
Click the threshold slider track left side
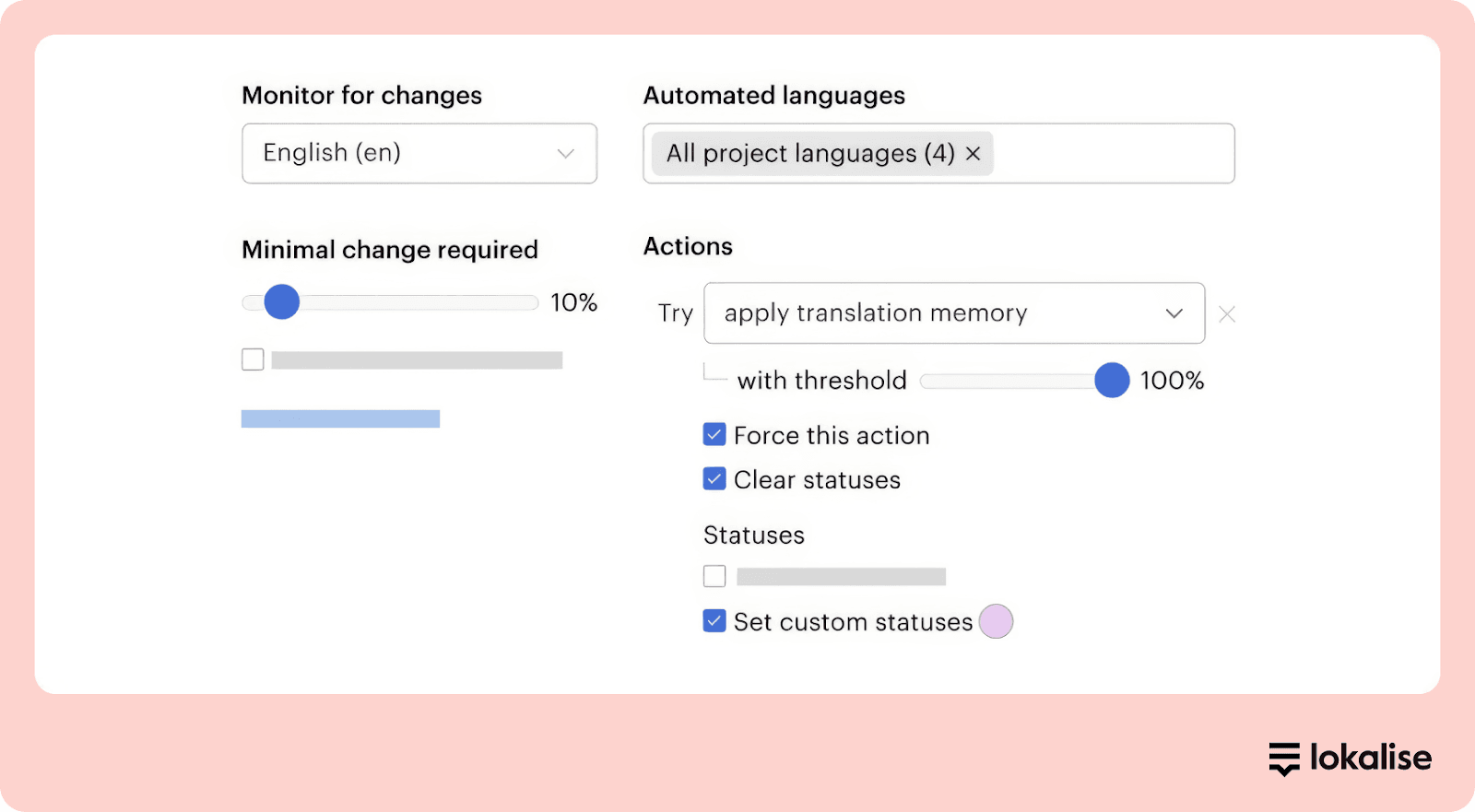click(959, 382)
